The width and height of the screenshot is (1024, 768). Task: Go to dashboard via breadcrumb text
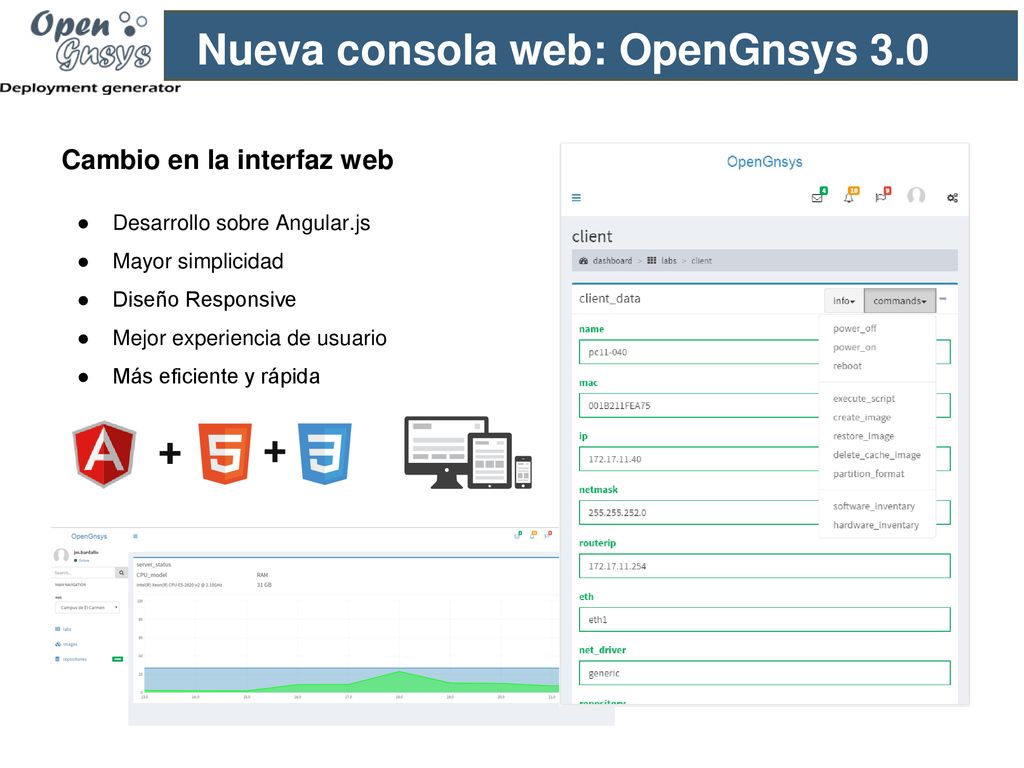coord(612,261)
